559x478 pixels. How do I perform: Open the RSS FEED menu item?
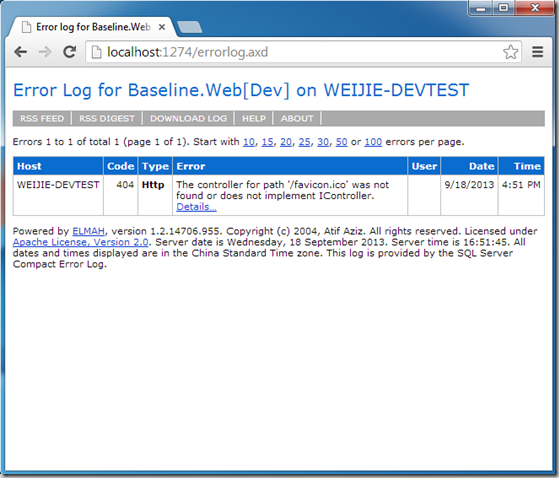(x=42, y=118)
